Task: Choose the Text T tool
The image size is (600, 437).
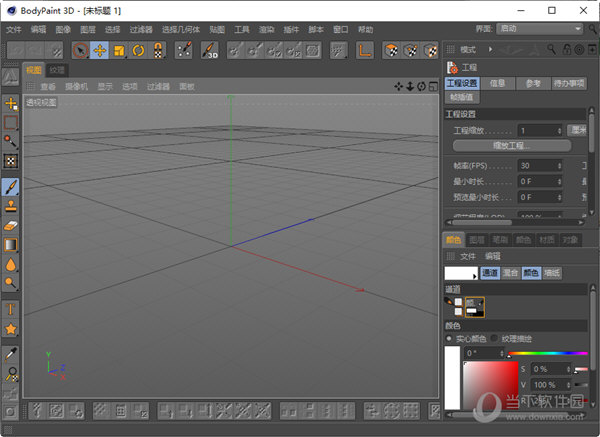Action: [x=11, y=309]
